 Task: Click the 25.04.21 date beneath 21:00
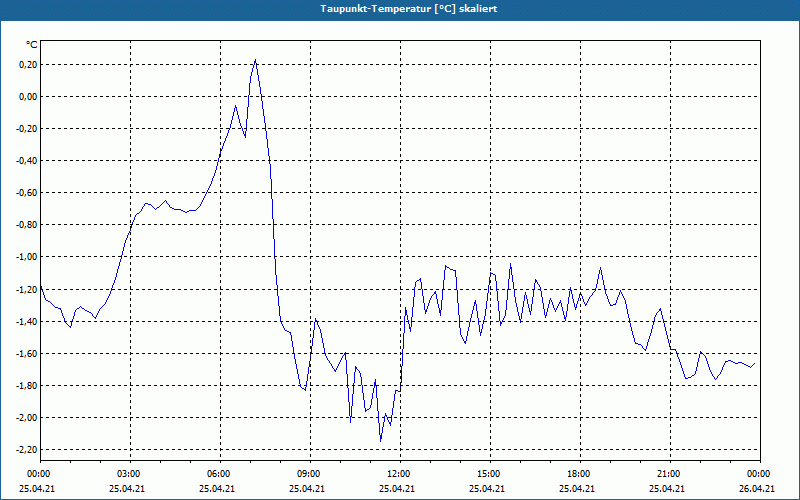pyautogui.click(x=667, y=488)
